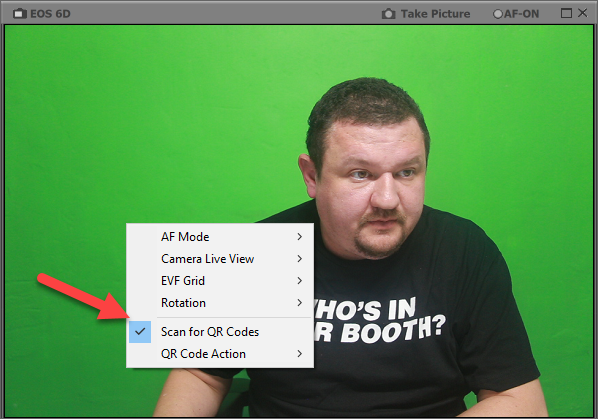598x419 pixels.
Task: Open the QR Code Action submenu chevron
Action: [300, 354]
